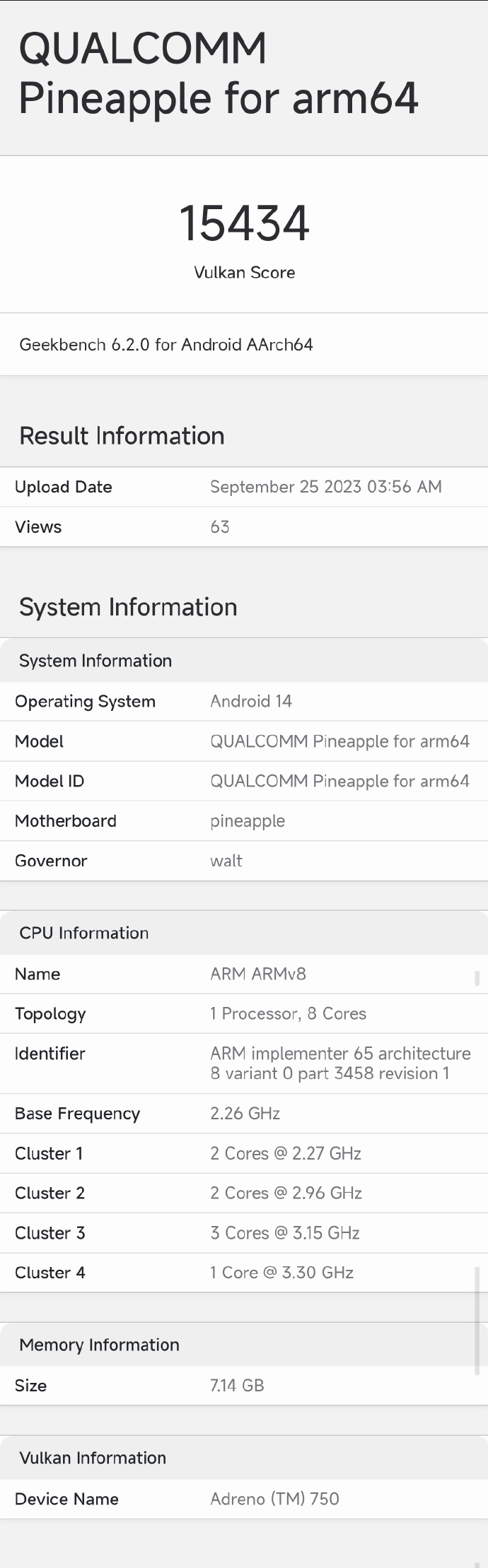
Task: Click the Android 14 operating system value
Action: coord(251,702)
